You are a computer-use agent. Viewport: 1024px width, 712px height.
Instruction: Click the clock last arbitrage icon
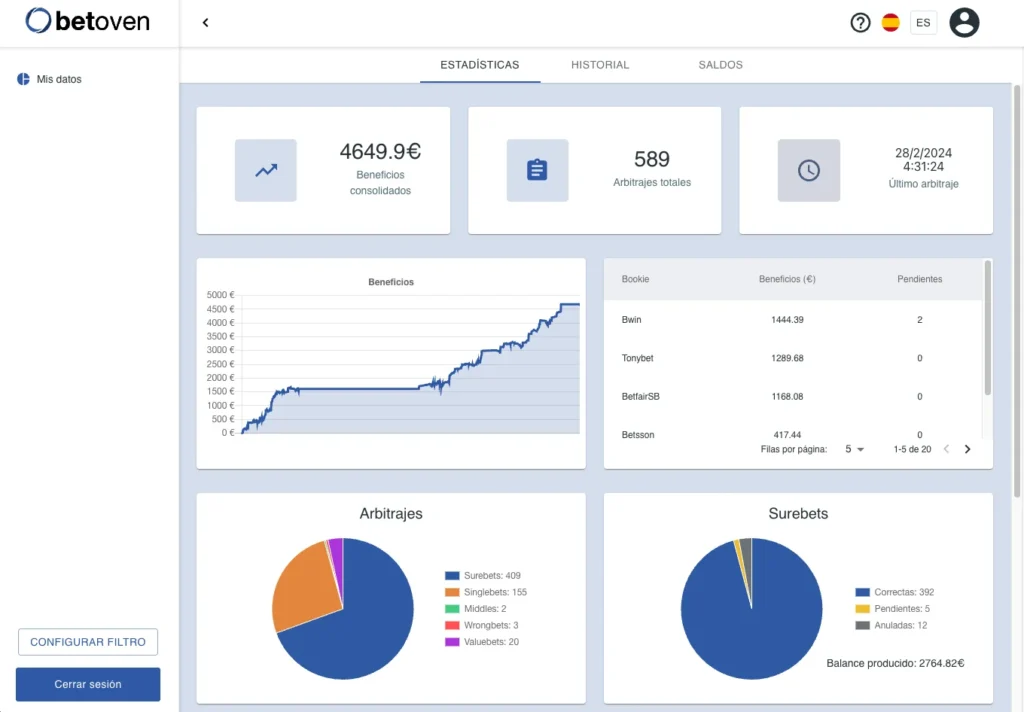coord(809,170)
